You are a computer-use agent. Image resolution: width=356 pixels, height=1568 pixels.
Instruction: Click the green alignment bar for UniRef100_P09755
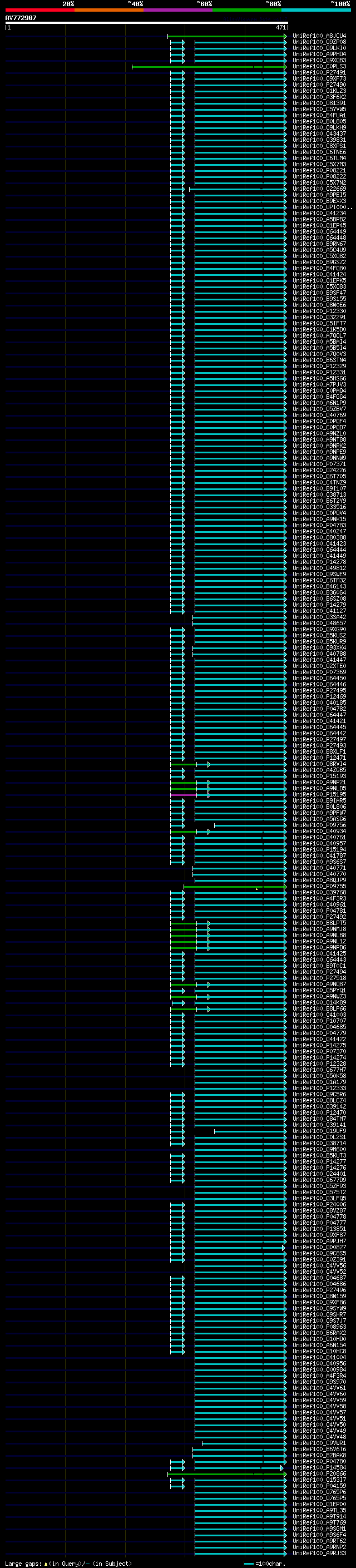pos(234,887)
